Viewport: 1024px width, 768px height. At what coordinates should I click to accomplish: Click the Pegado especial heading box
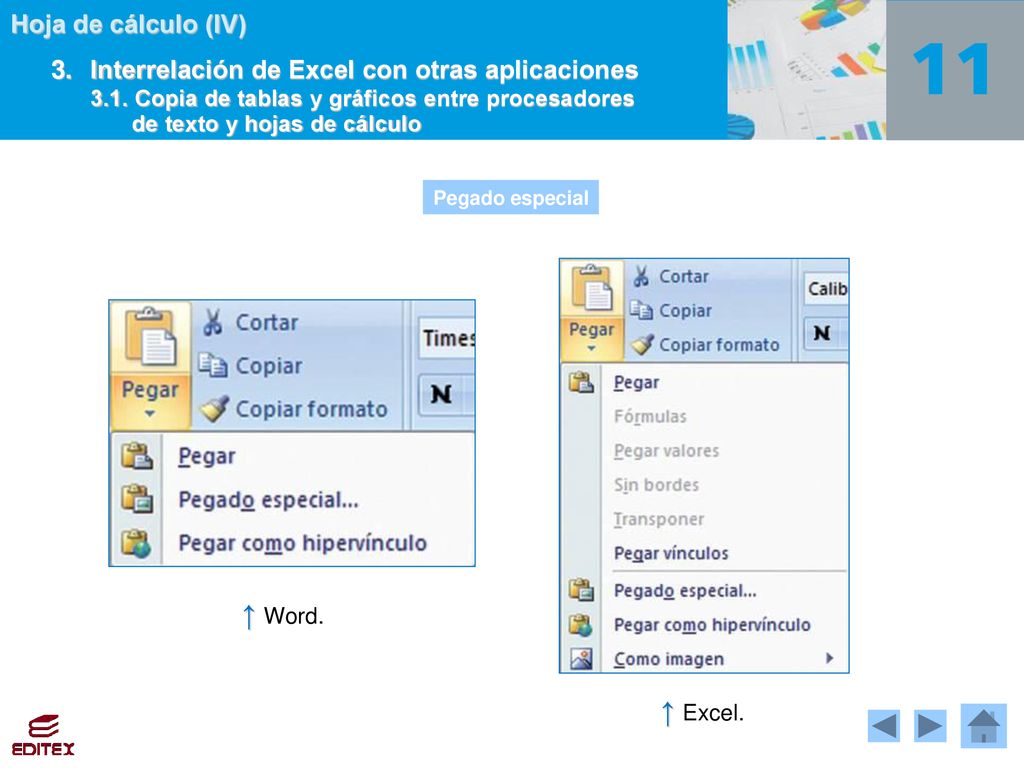pyautogui.click(x=511, y=197)
